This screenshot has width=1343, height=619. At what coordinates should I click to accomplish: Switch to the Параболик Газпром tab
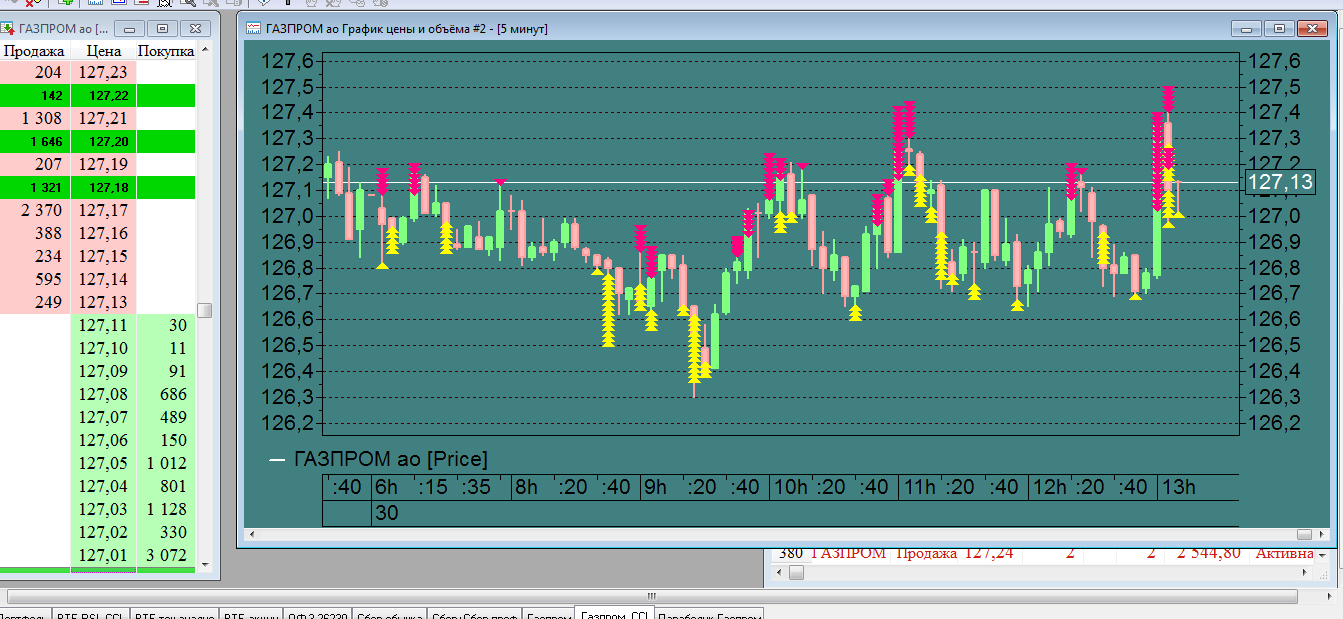point(709,616)
